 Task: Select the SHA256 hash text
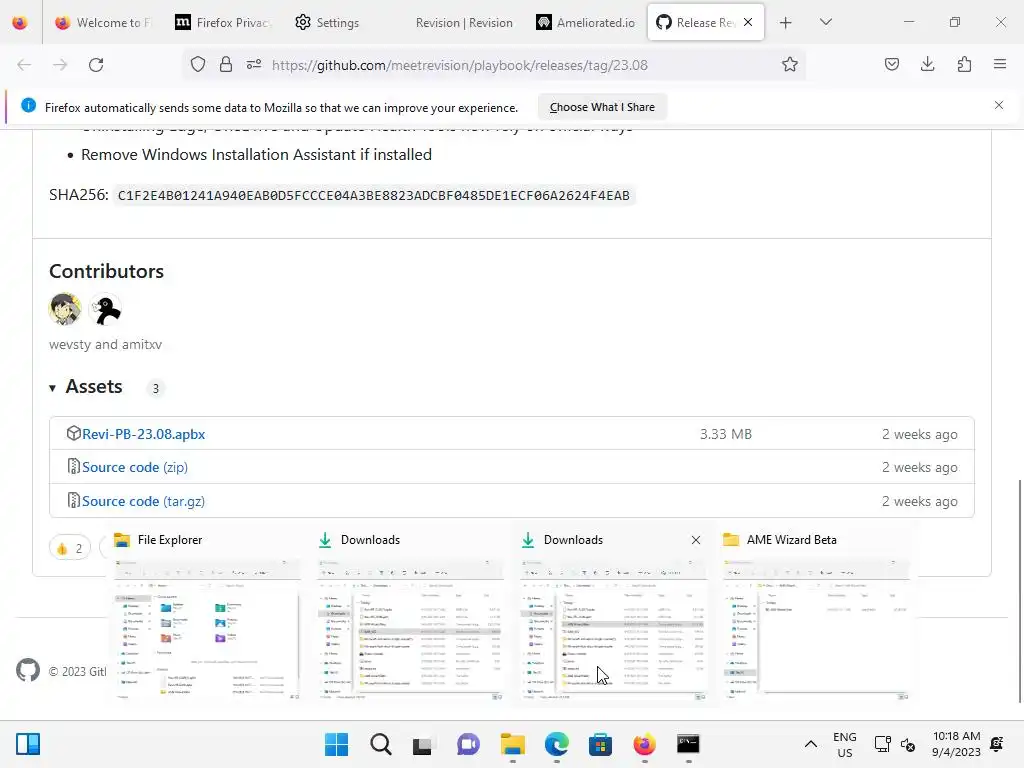pos(374,195)
